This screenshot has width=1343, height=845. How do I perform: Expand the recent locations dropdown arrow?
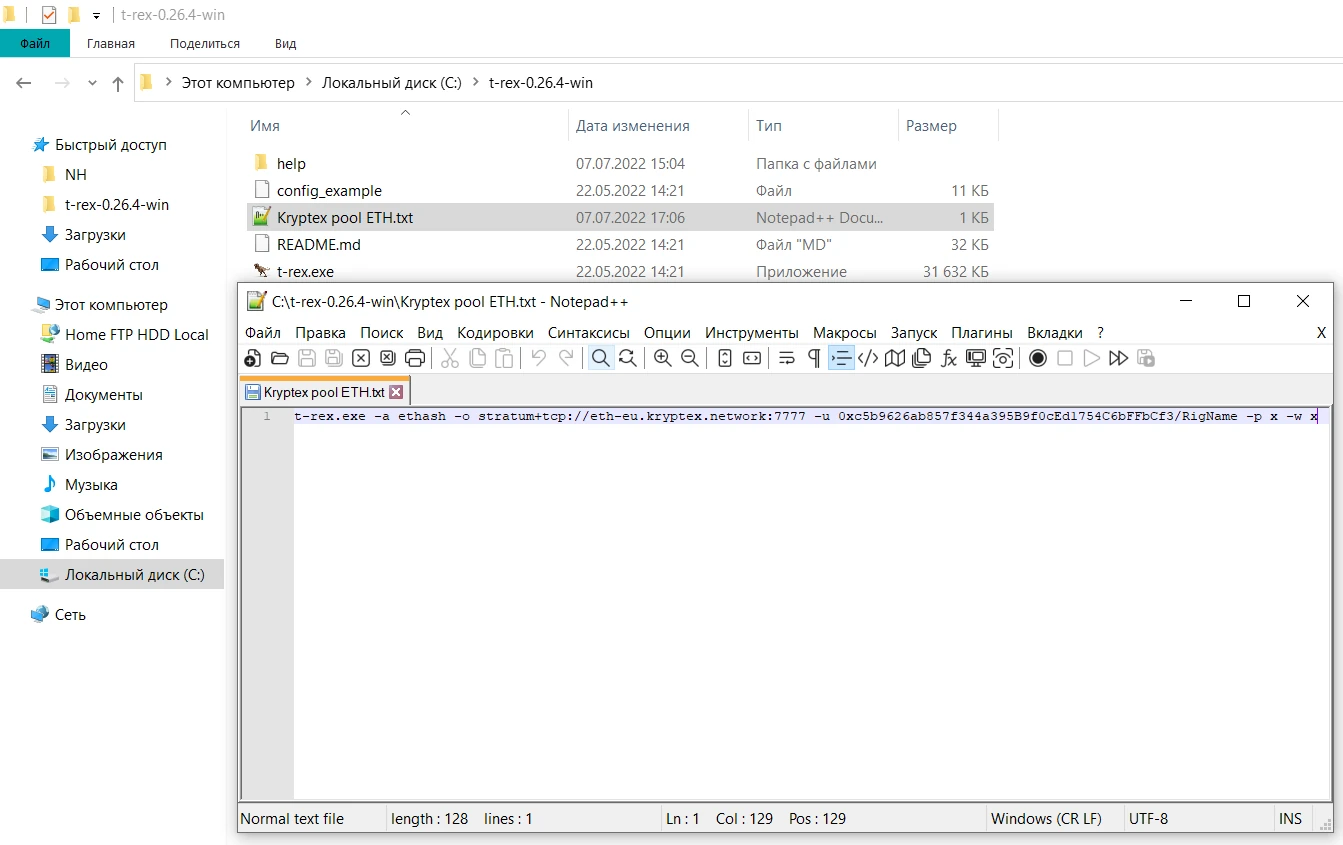tap(93, 84)
